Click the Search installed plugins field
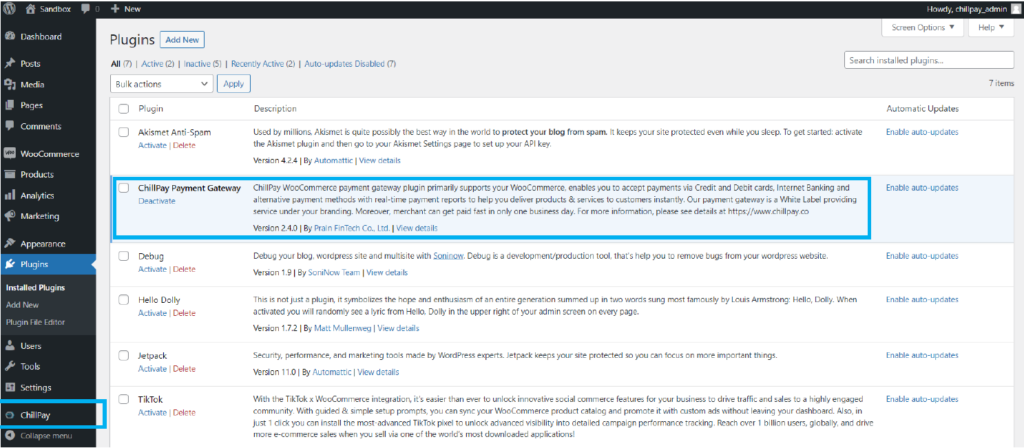This screenshot has height=448, width=1024. 929,60
